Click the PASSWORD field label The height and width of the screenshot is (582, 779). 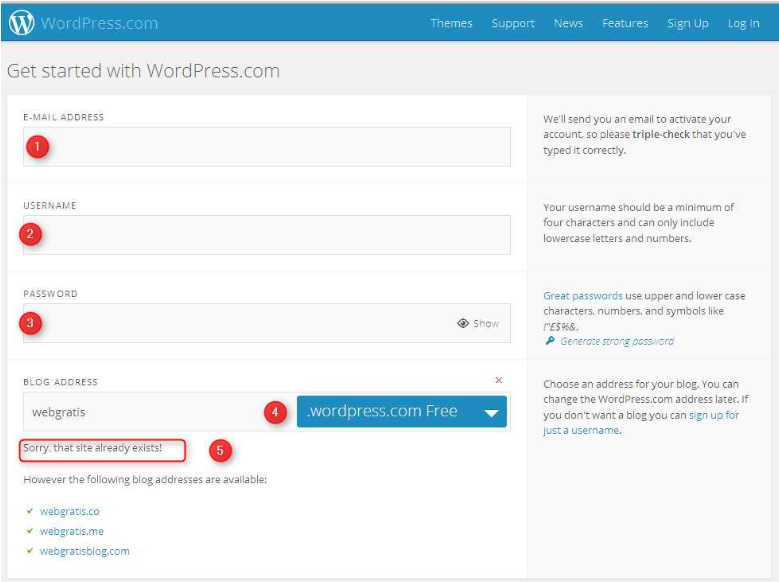pos(51,294)
